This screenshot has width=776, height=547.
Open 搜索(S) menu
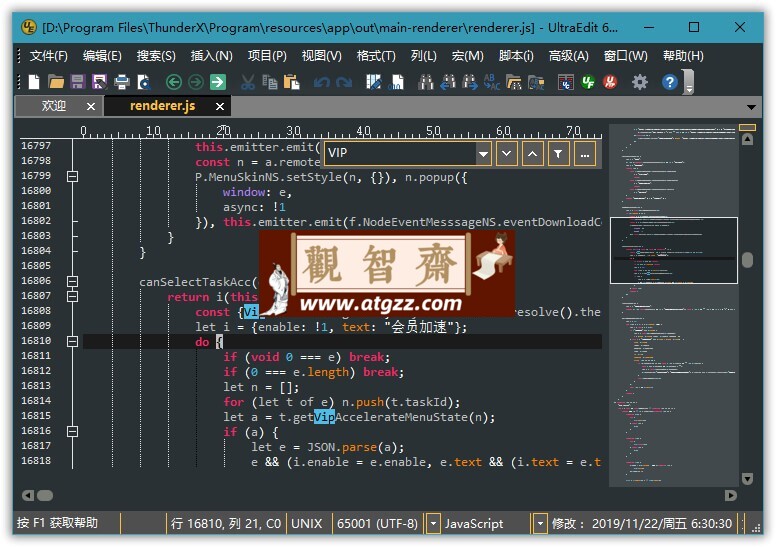point(156,56)
